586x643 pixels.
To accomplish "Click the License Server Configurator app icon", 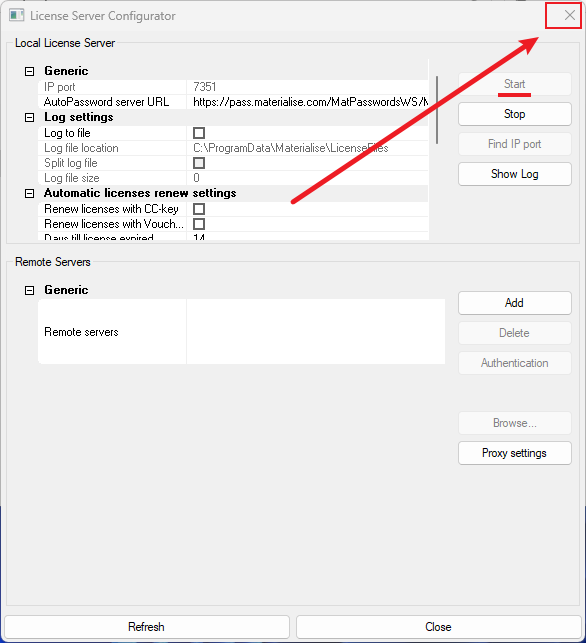I will click(x=17, y=16).
